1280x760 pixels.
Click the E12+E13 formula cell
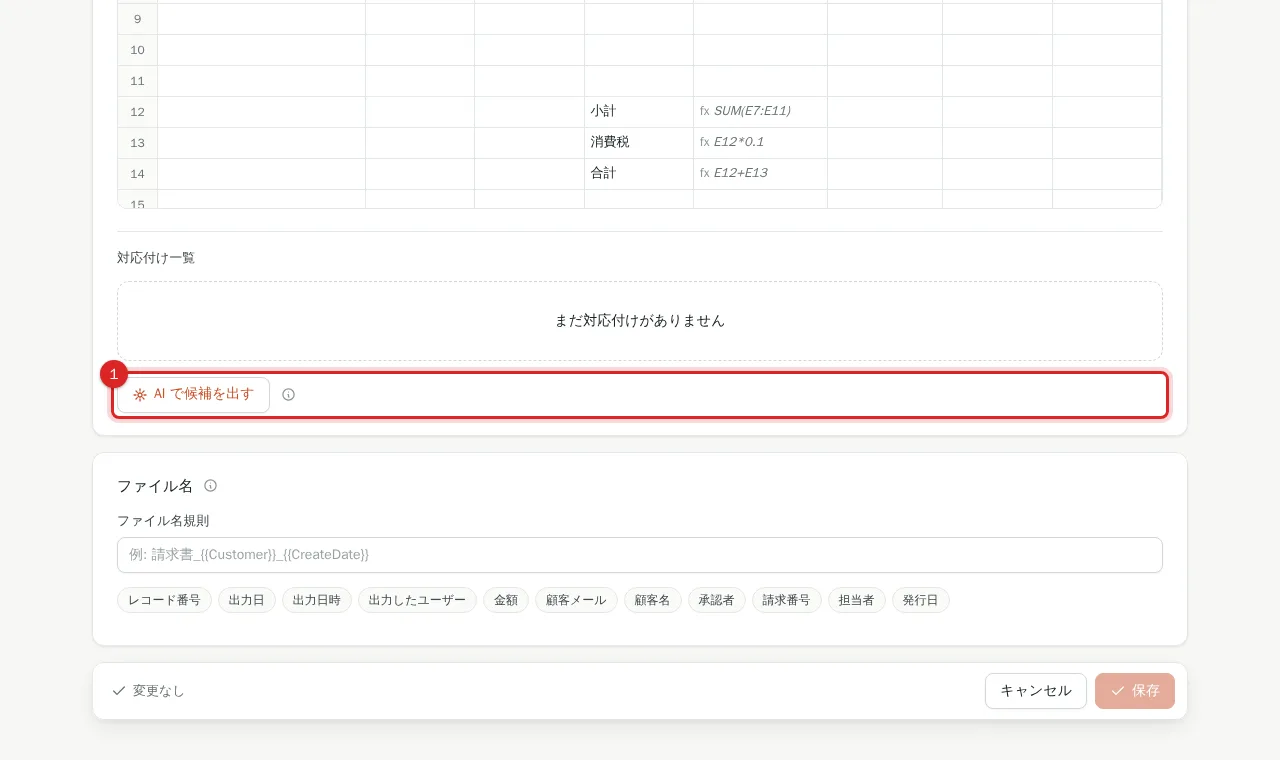tap(760, 174)
